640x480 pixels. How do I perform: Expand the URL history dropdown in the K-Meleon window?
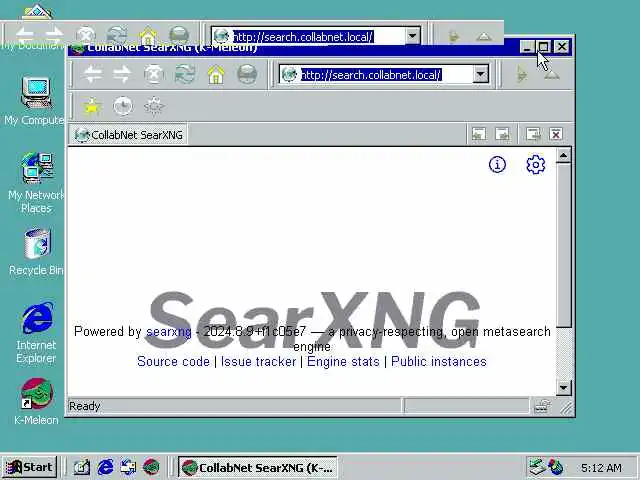pyautogui.click(x=481, y=75)
